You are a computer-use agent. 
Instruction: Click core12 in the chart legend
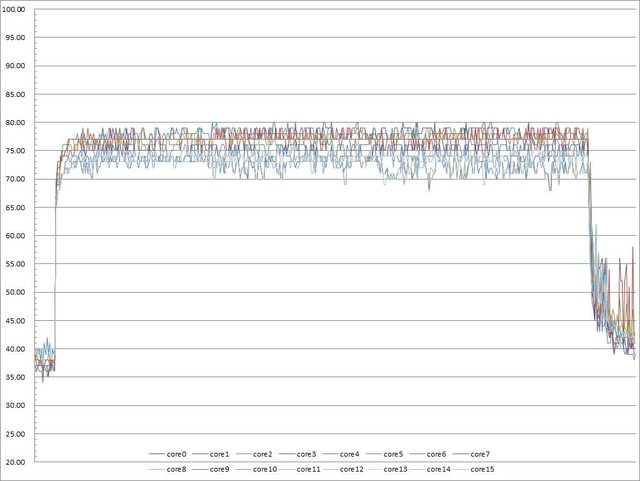352,468
